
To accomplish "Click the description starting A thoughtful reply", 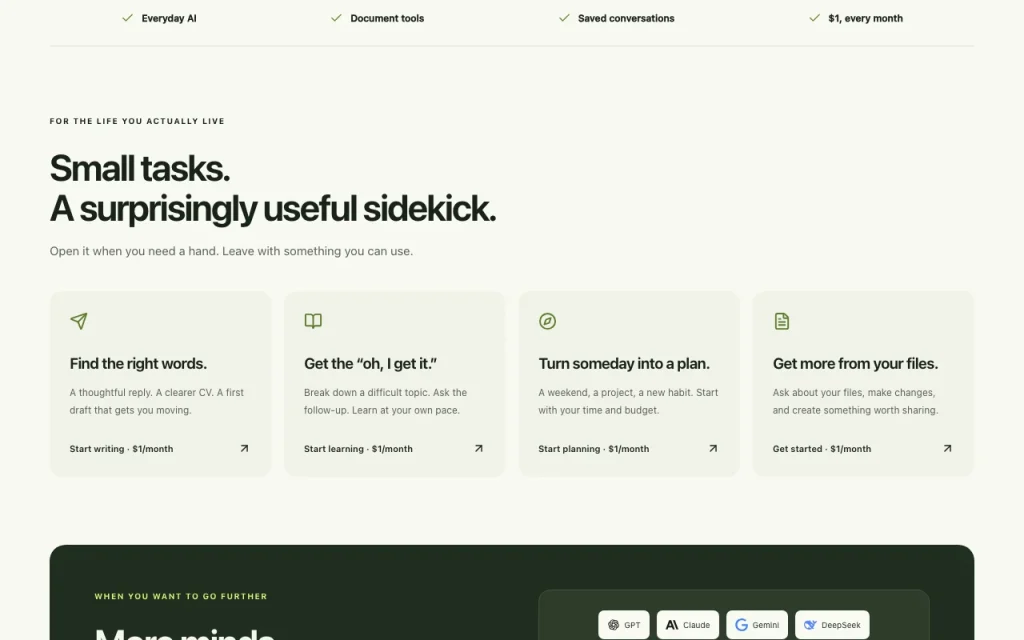I will click(157, 401).
